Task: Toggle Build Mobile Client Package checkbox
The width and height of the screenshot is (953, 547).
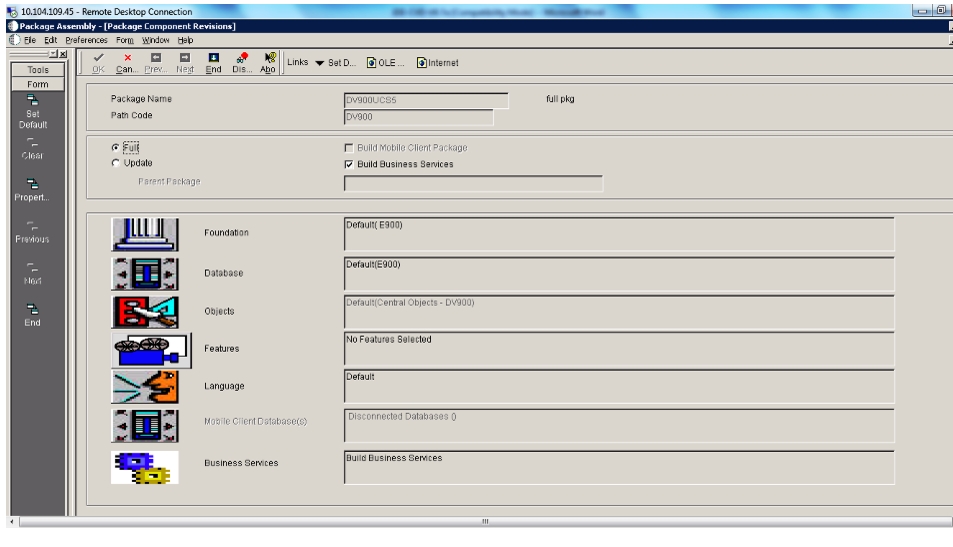Action: pos(349,148)
